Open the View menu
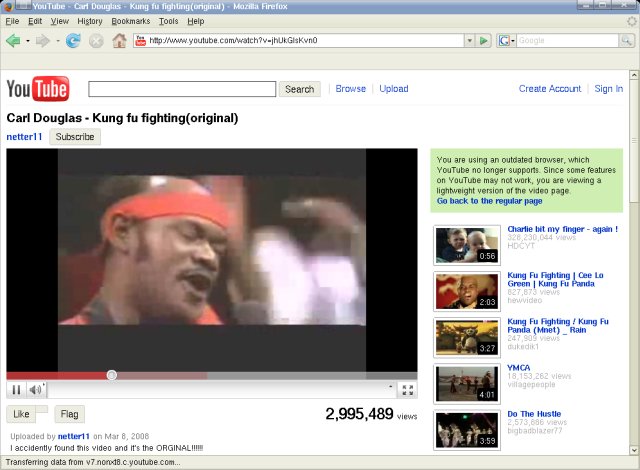Screen dimensions: 640x470 pyautogui.click(x=60, y=21)
